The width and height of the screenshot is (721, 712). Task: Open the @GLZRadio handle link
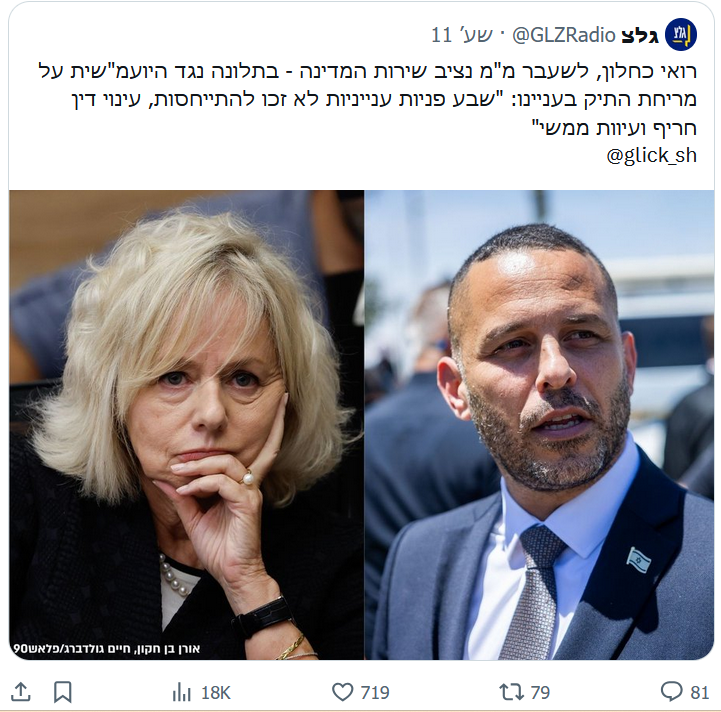[563, 35]
